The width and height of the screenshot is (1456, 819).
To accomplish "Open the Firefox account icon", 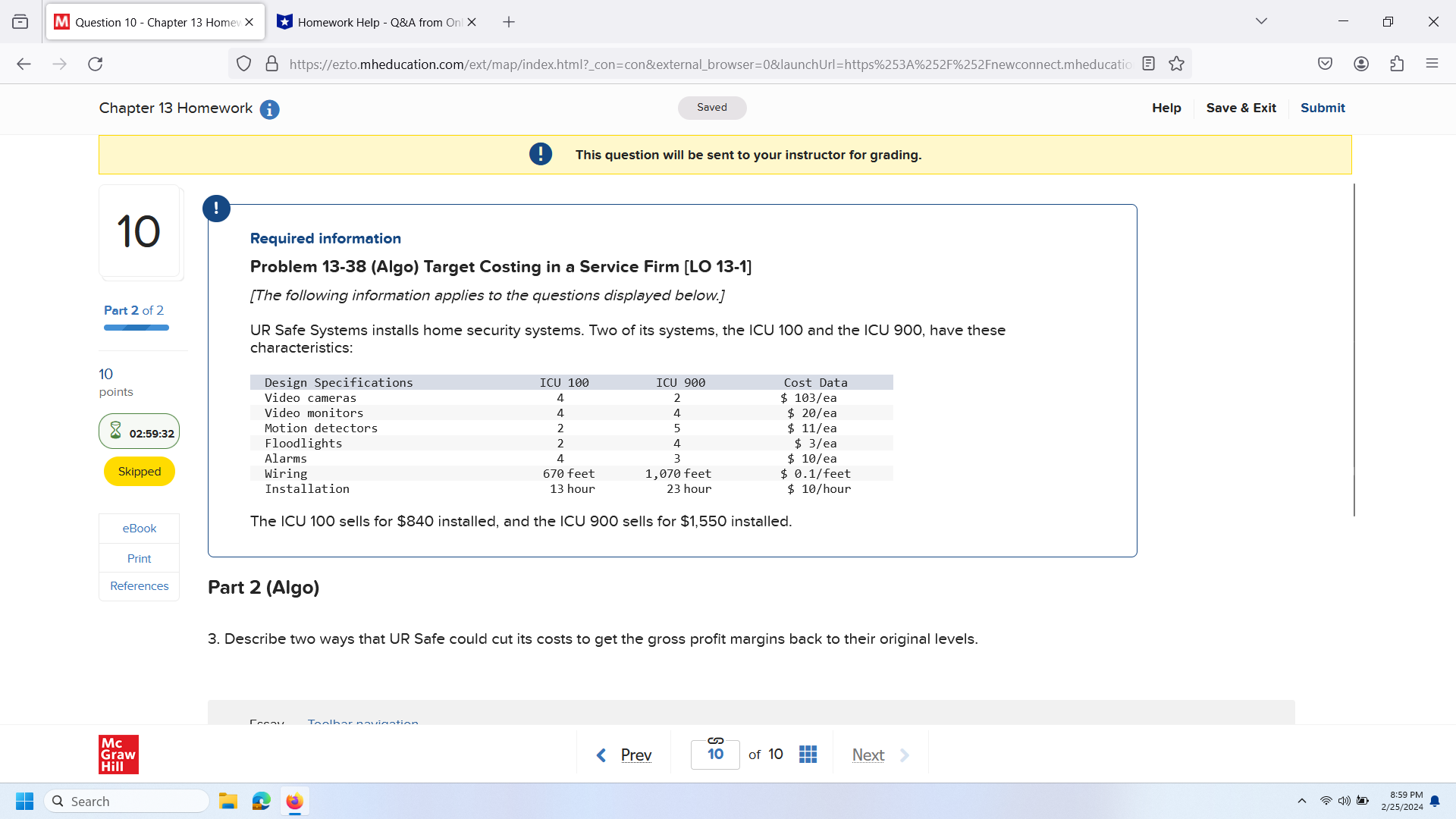I will pyautogui.click(x=1361, y=64).
